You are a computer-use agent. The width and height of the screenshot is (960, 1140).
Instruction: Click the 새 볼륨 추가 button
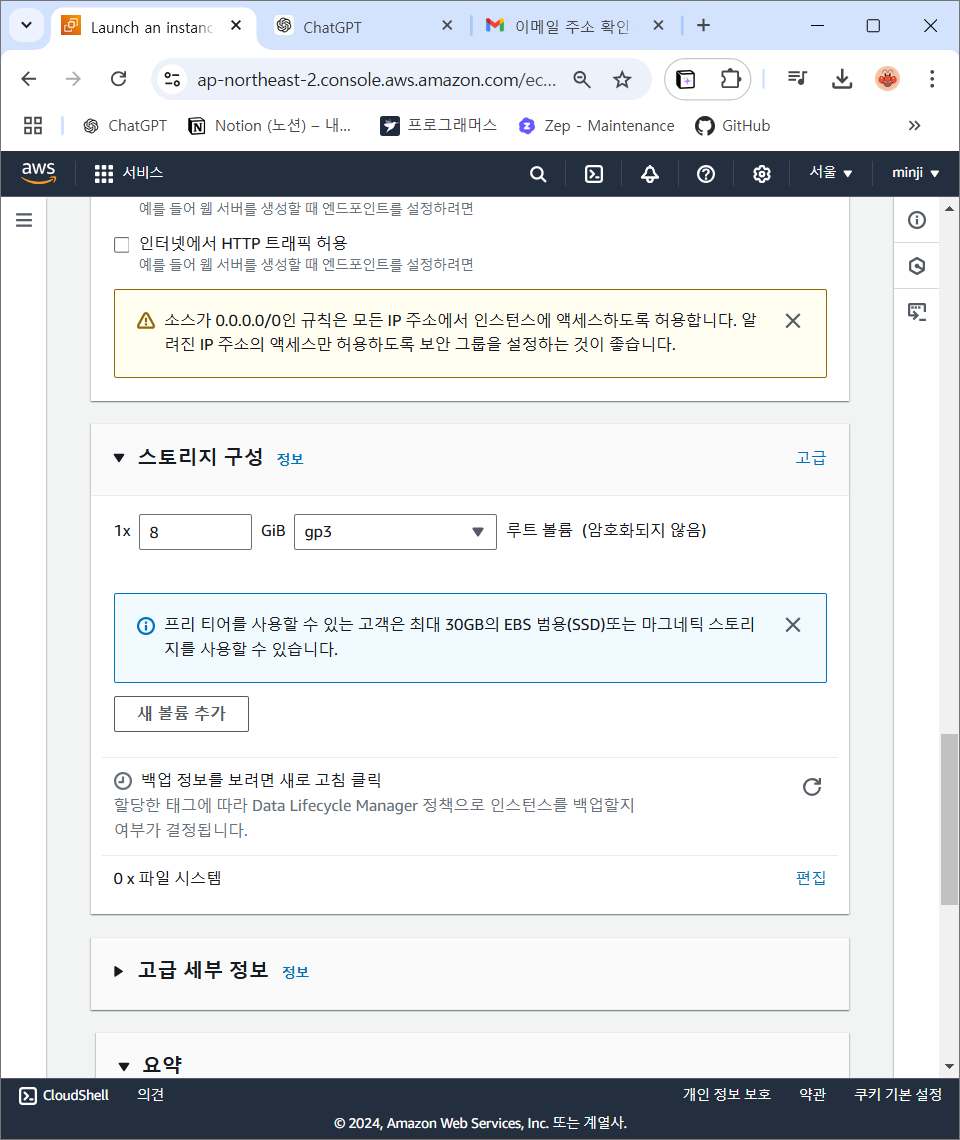click(181, 714)
